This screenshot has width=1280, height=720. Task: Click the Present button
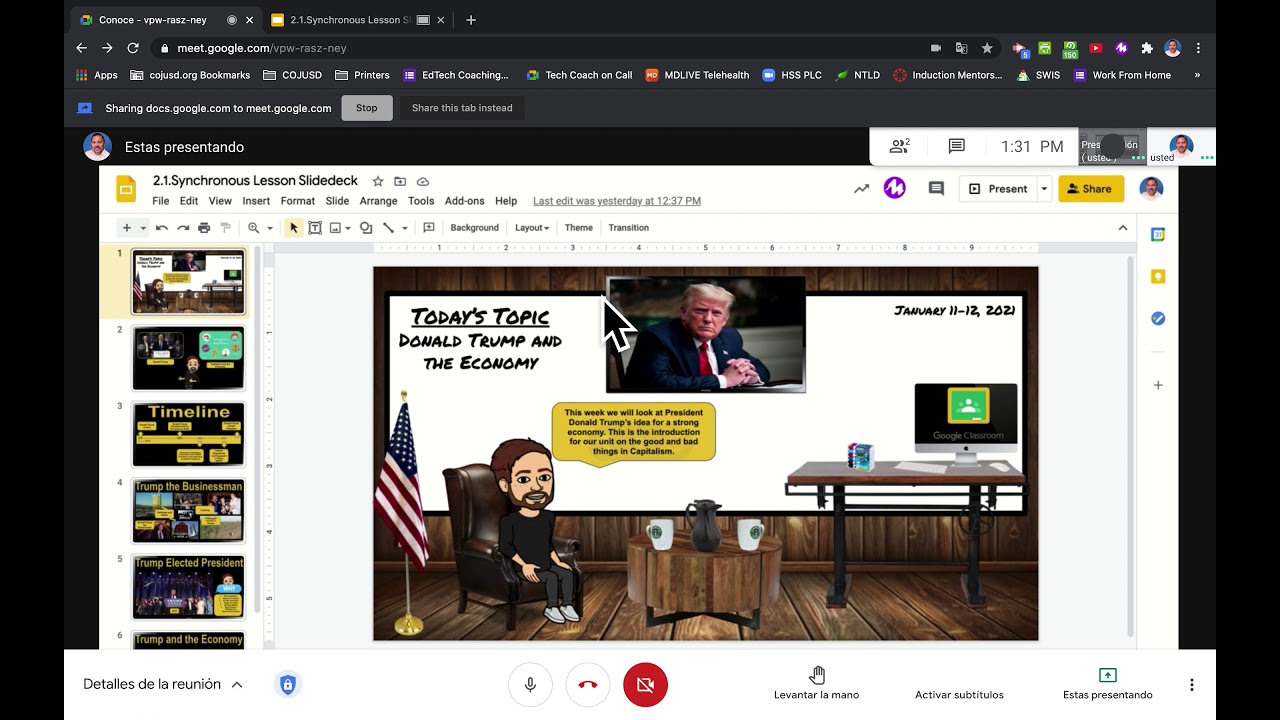point(998,188)
